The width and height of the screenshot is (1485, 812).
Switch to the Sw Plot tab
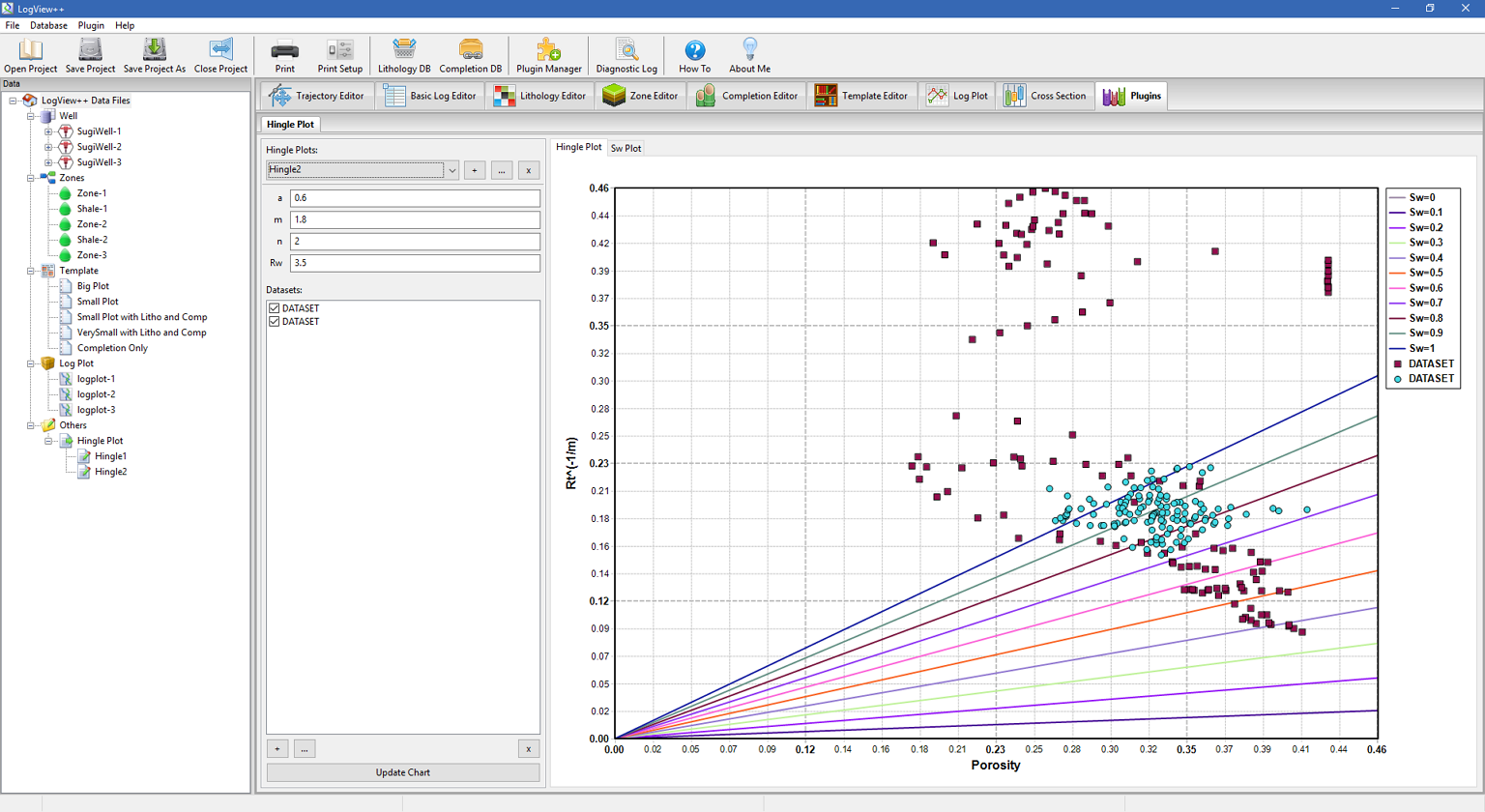point(626,148)
